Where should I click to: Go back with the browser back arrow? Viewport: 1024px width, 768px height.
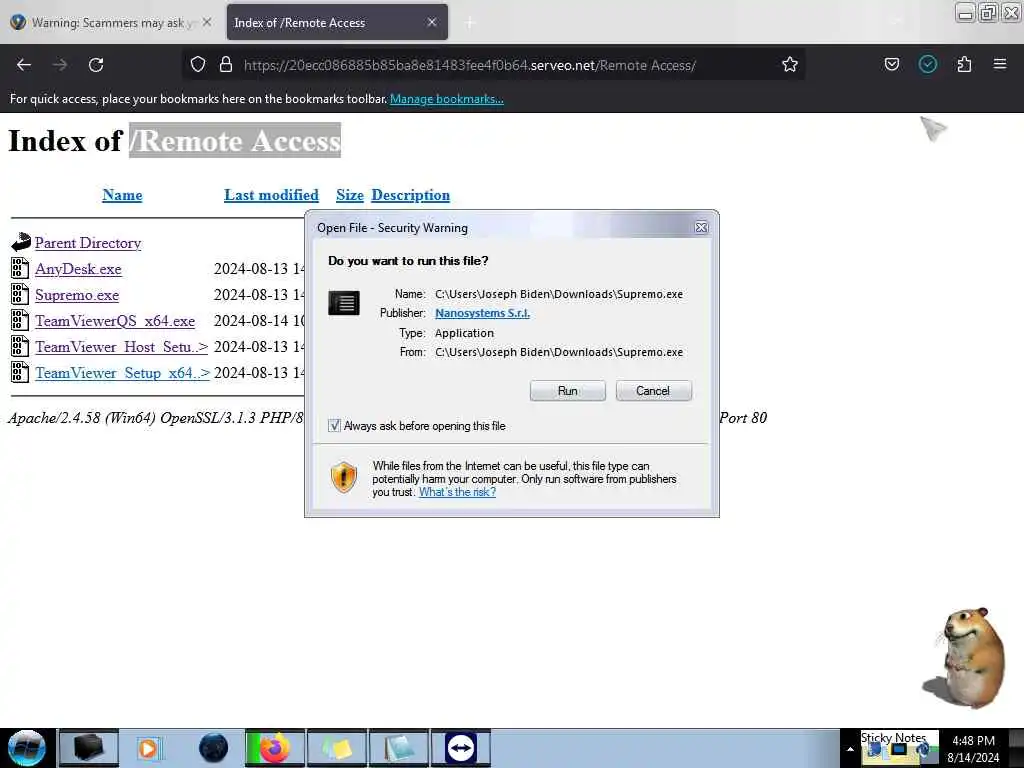24,65
